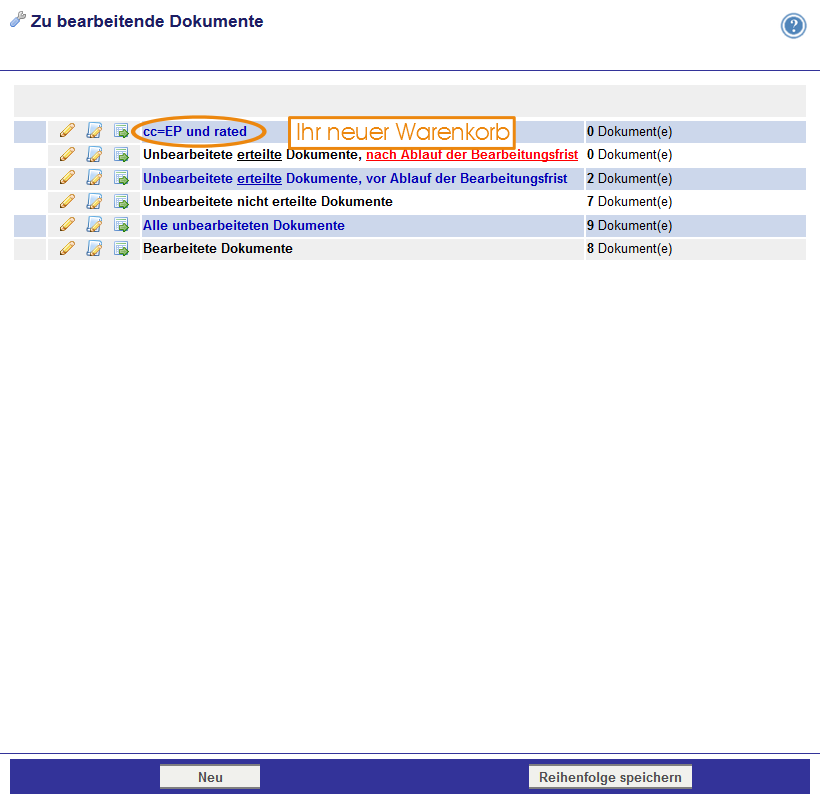820x804 pixels.
Task: Open Unbearbeitete erteilte Dokumente nach Ablauf der Bearbeitungsfrist
Action: point(360,155)
